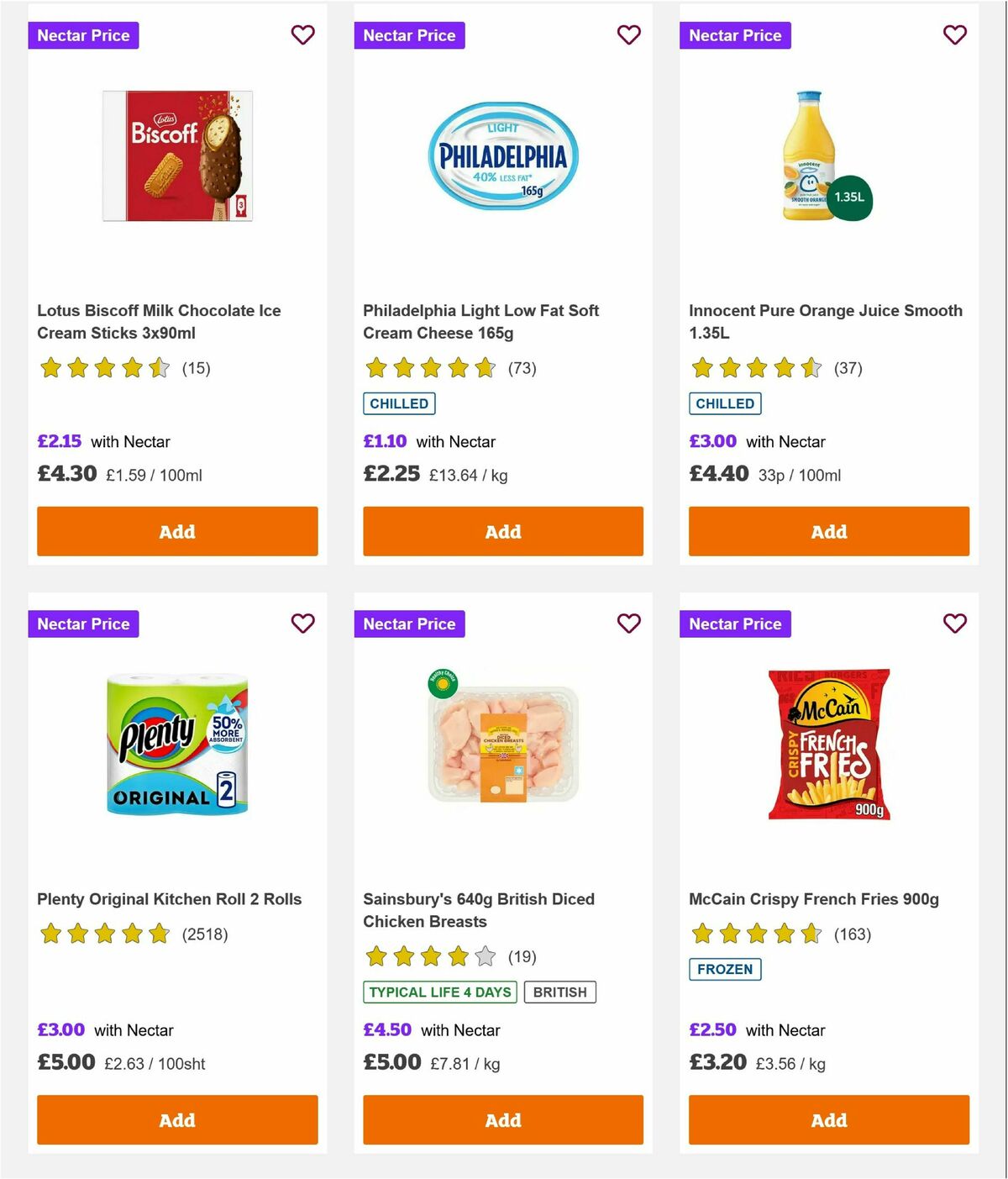Click the heart icon on Plenty Kitchen Roll
This screenshot has height=1179, width=1008.
pyautogui.click(x=302, y=624)
